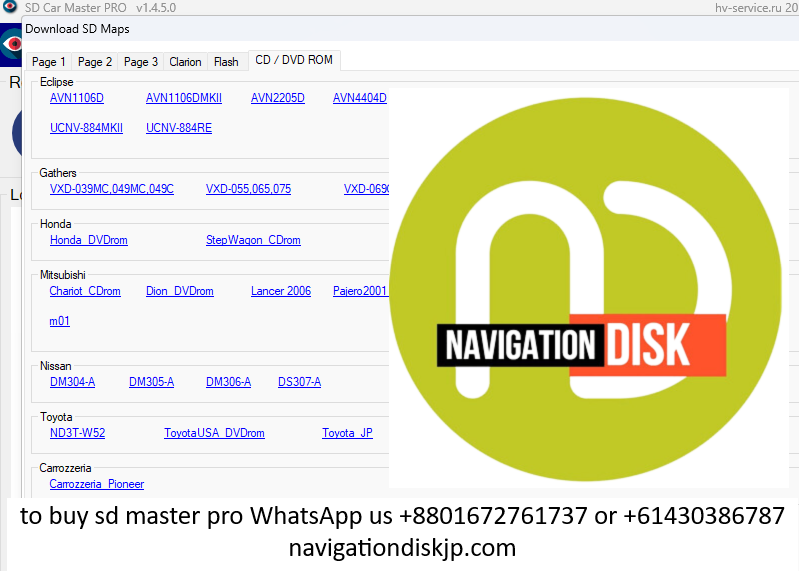Click the AVN4404D link
Viewport: 799px width, 571px height.
[360, 98]
